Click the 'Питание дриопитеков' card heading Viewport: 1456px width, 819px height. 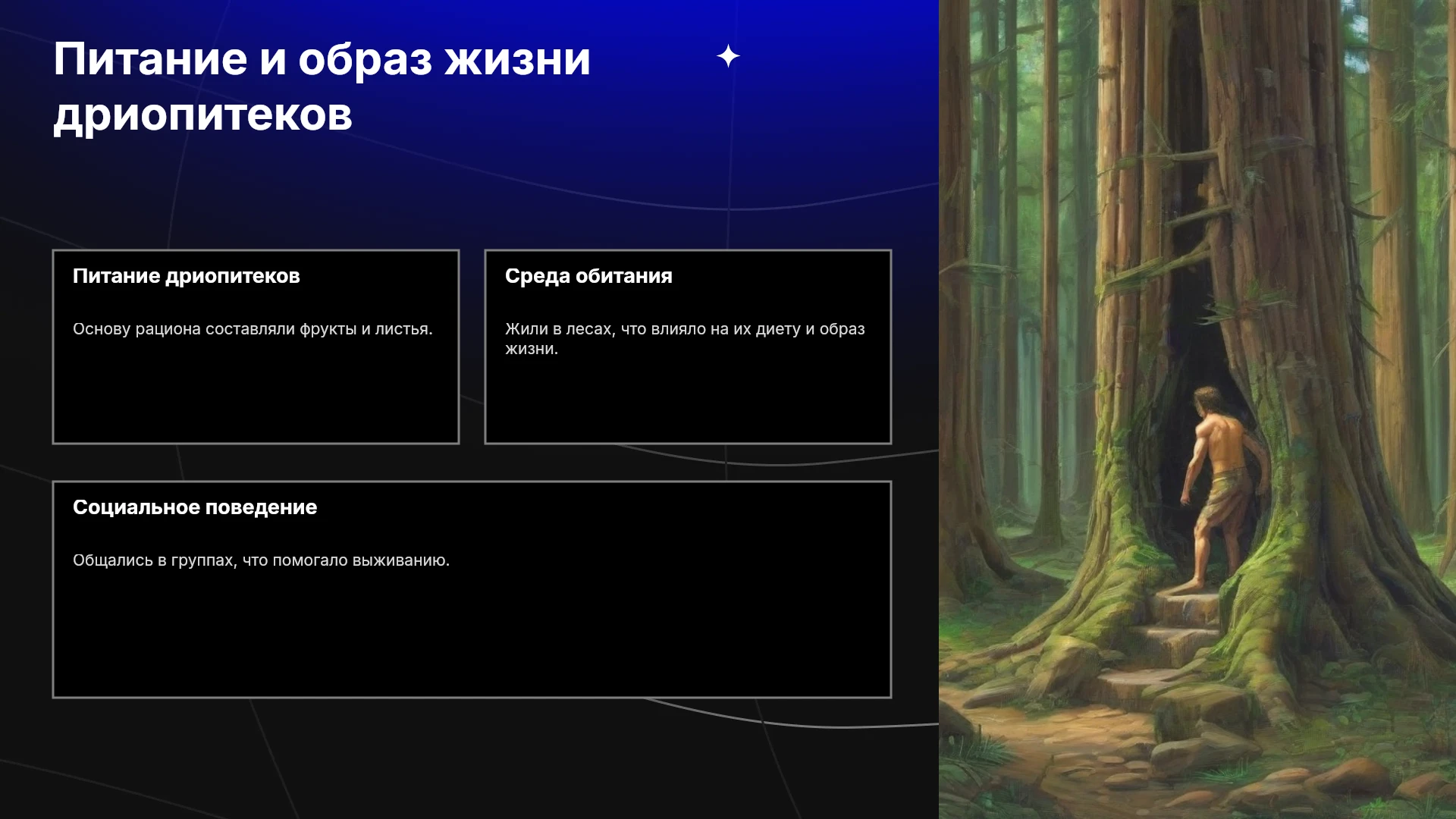pos(187,276)
